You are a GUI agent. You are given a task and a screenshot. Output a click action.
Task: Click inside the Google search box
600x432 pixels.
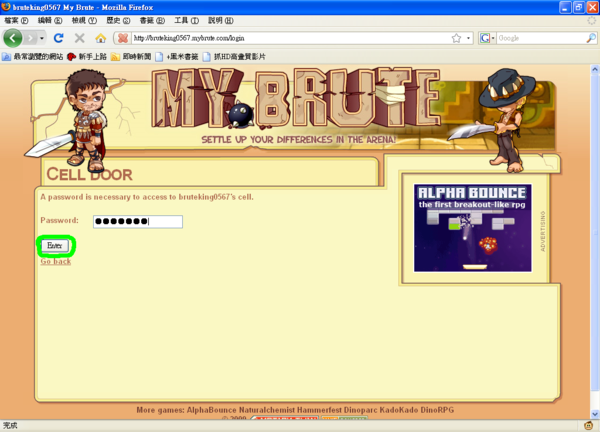(541, 38)
